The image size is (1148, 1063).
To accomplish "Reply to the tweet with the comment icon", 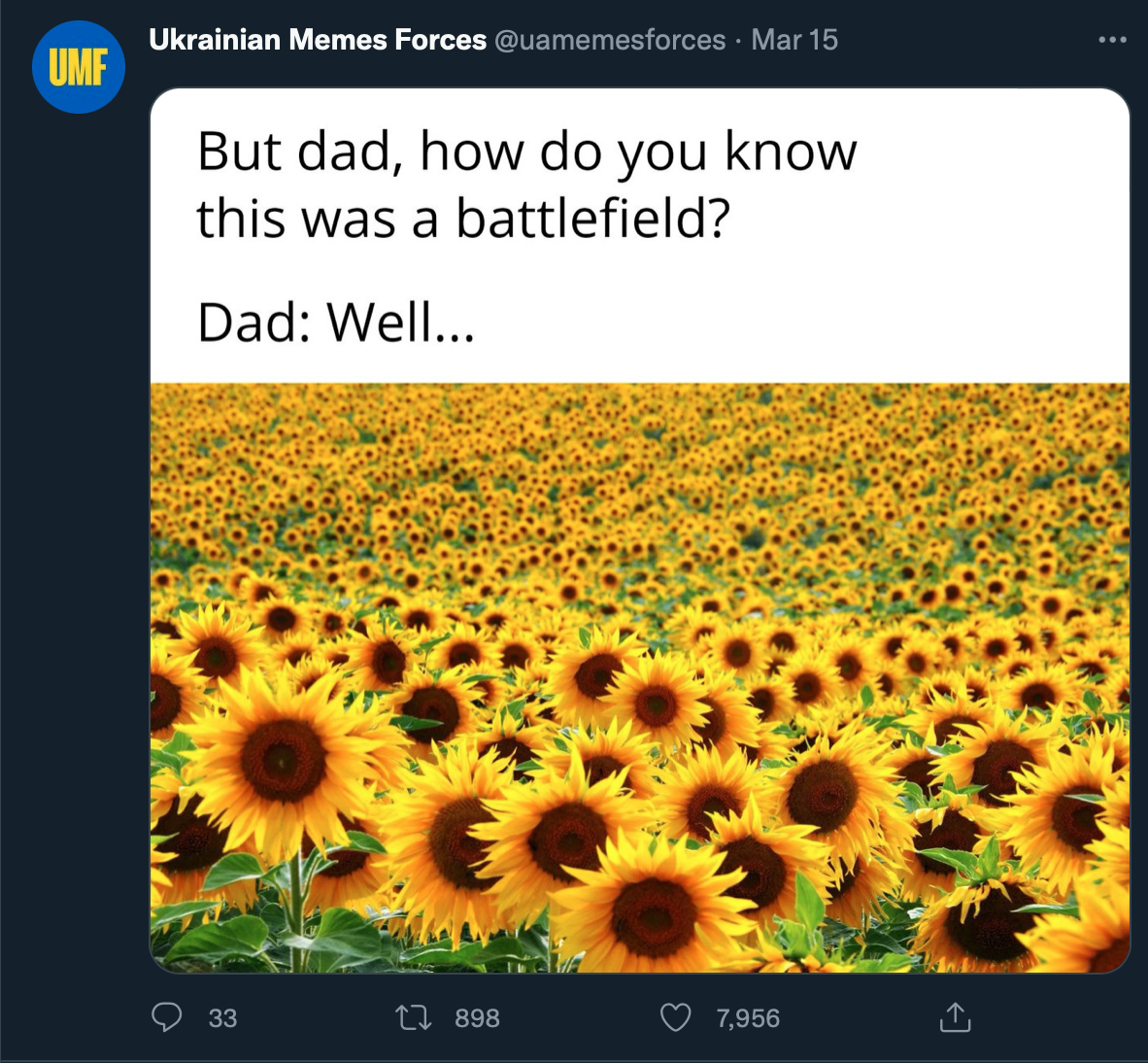I will tap(167, 1018).
